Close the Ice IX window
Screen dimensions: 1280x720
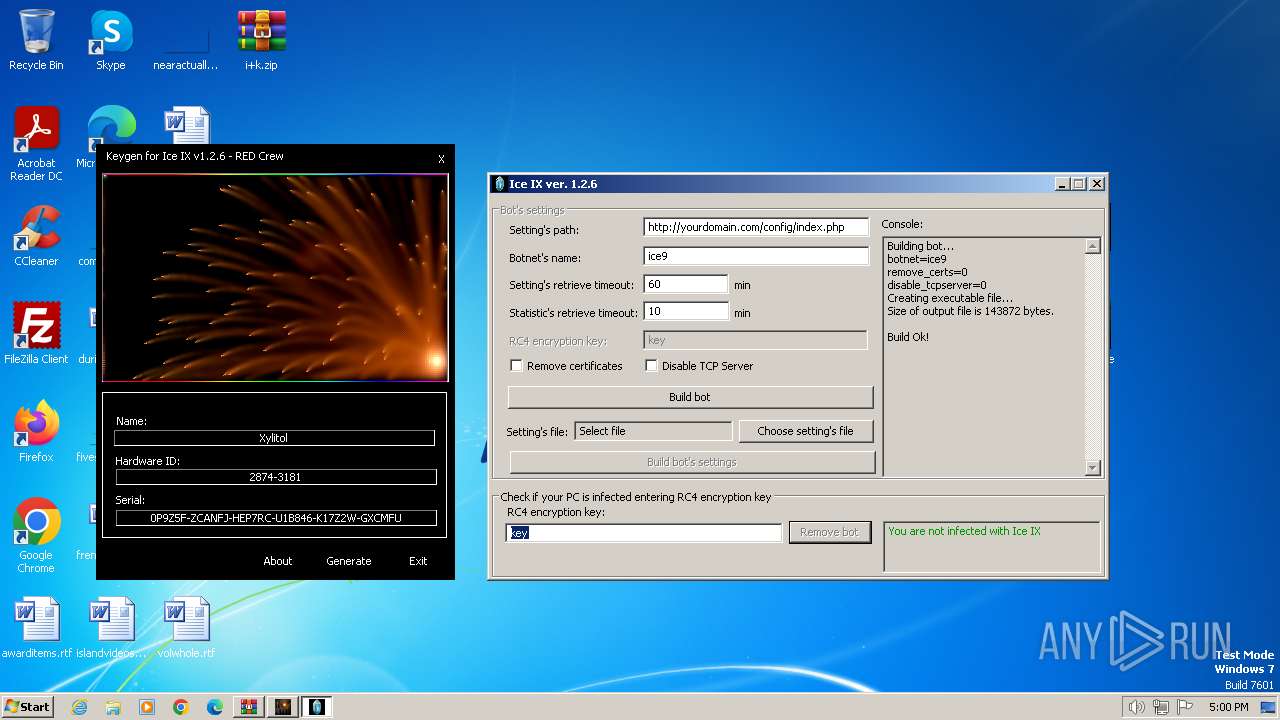coord(1097,184)
